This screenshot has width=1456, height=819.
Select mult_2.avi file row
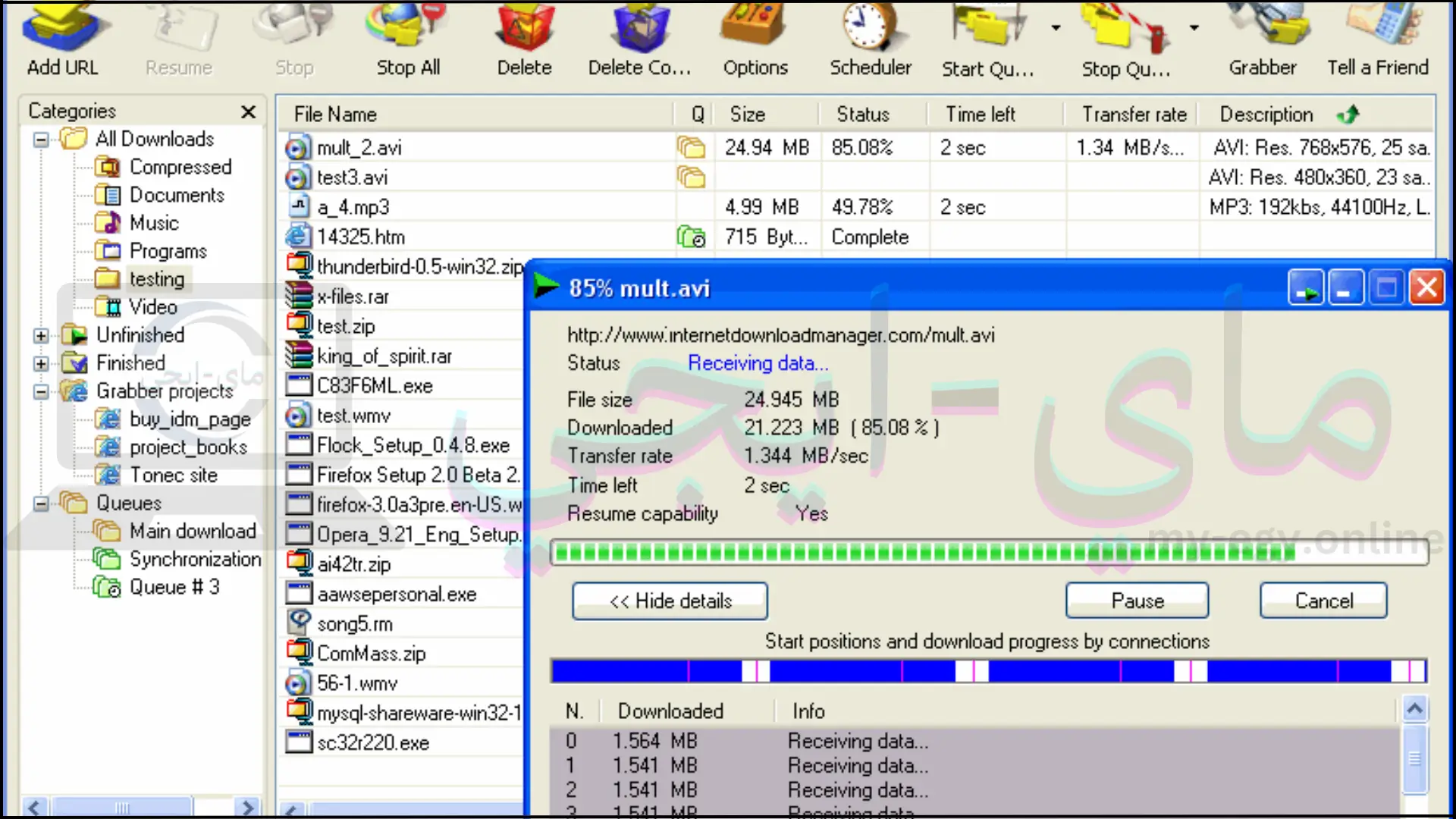coord(857,147)
